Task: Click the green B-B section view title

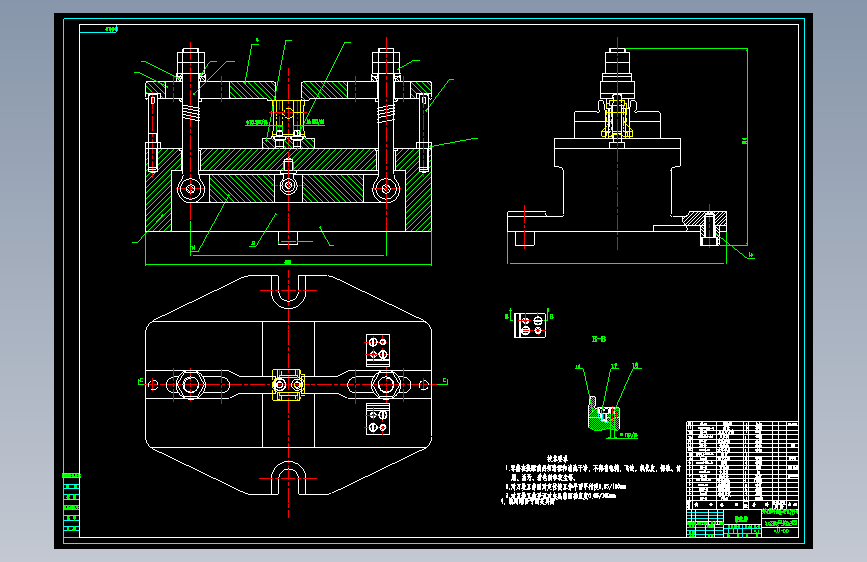Action: coord(599,339)
